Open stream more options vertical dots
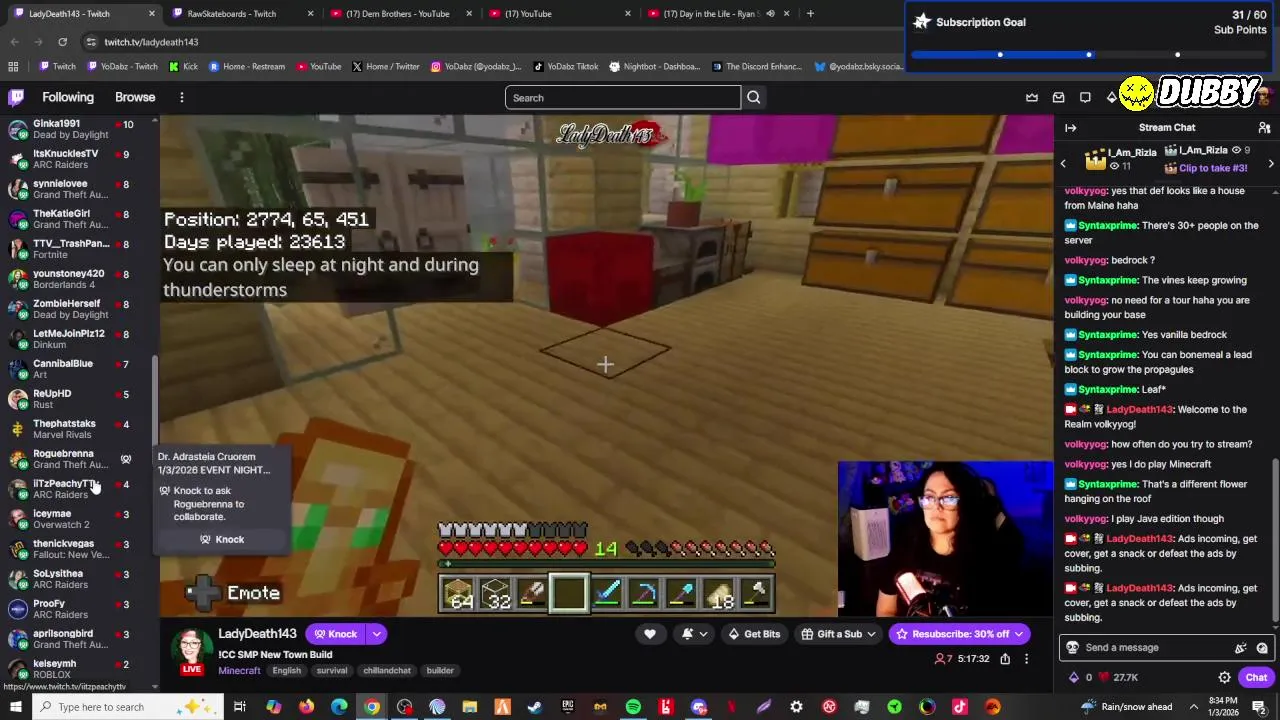The image size is (1280, 720). point(1026,659)
